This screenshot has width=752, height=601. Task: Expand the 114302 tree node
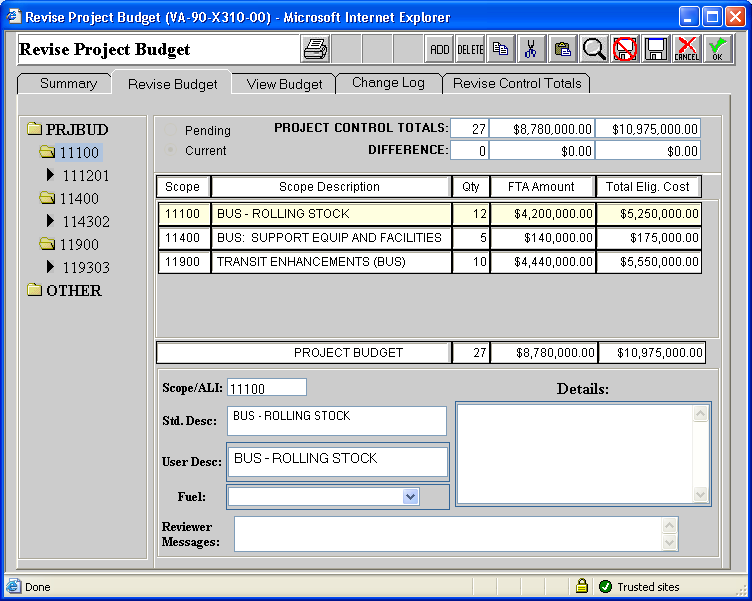pos(51,222)
